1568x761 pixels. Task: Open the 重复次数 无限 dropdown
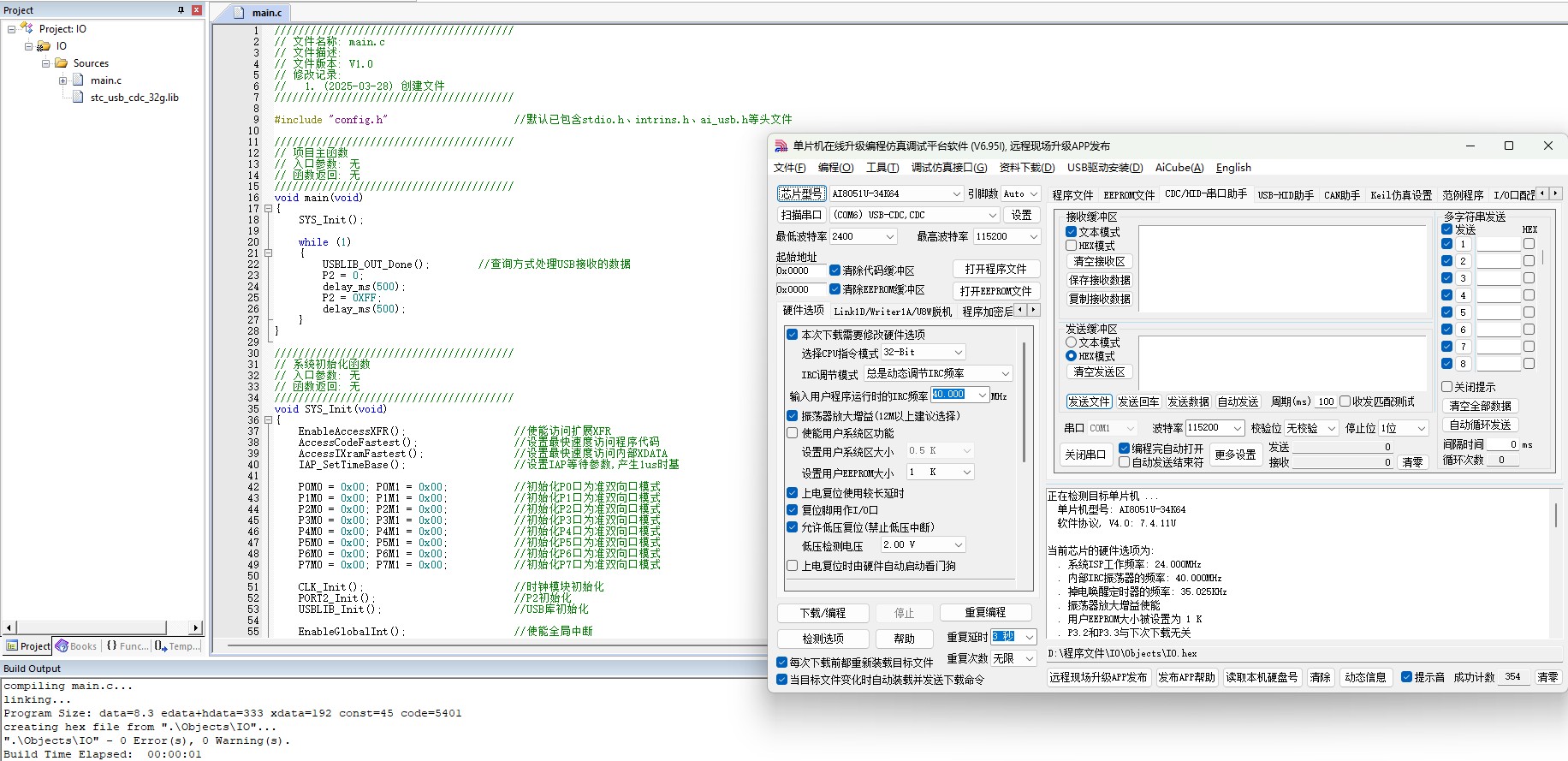tap(1014, 659)
